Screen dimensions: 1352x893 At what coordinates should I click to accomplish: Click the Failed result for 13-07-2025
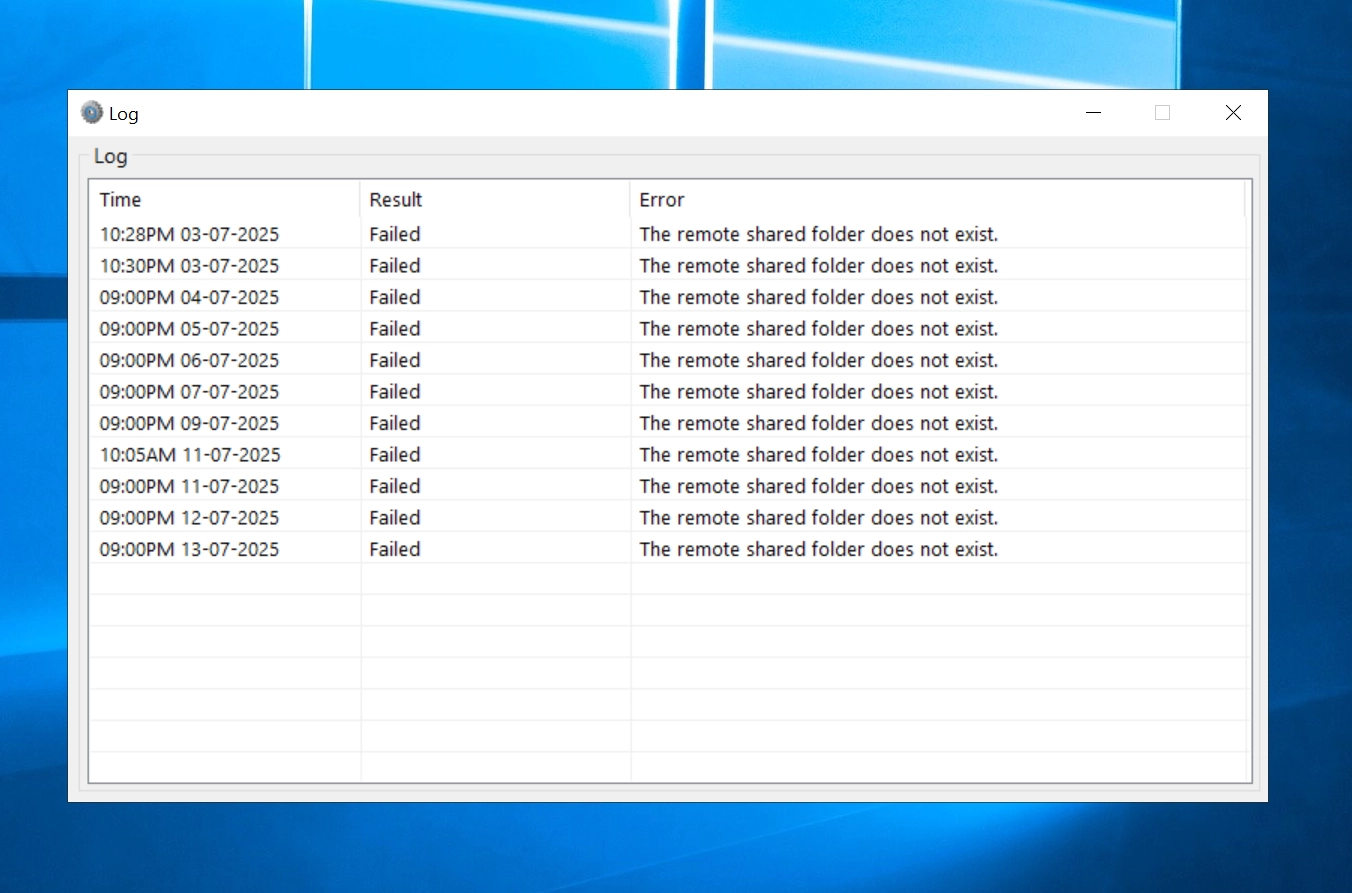(395, 549)
